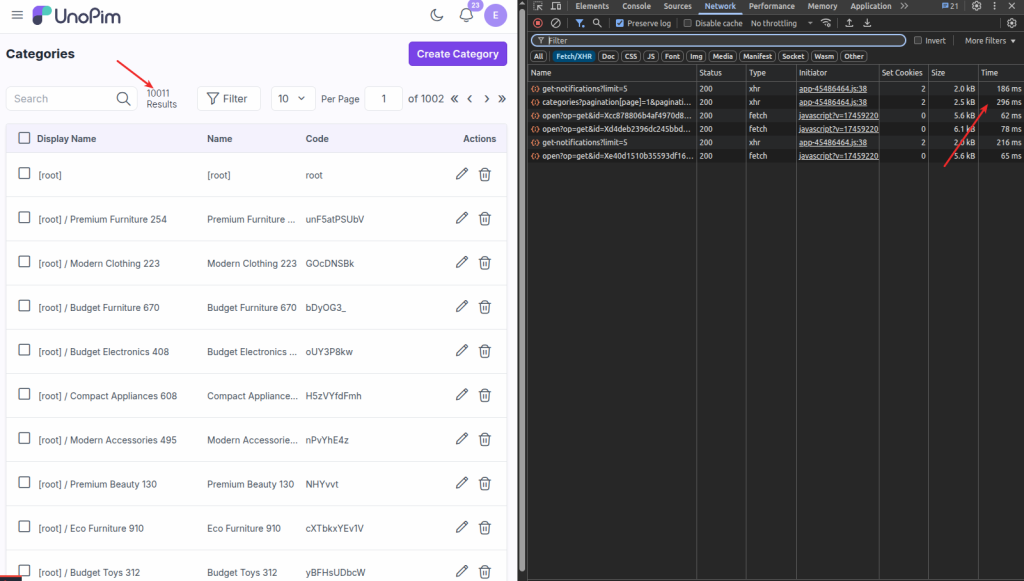Open DevTools main settings gear
This screenshot has height=581, width=1024.
tap(976, 6)
